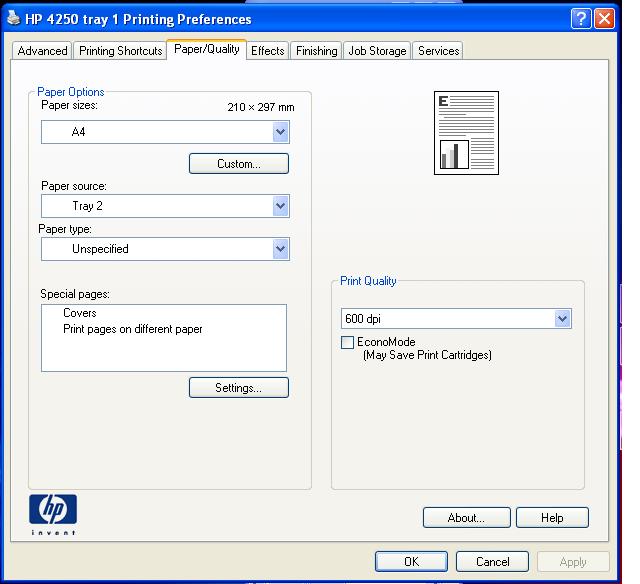The height and width of the screenshot is (584, 640).
Task: Click the HP invent logo
Action: click(x=53, y=514)
